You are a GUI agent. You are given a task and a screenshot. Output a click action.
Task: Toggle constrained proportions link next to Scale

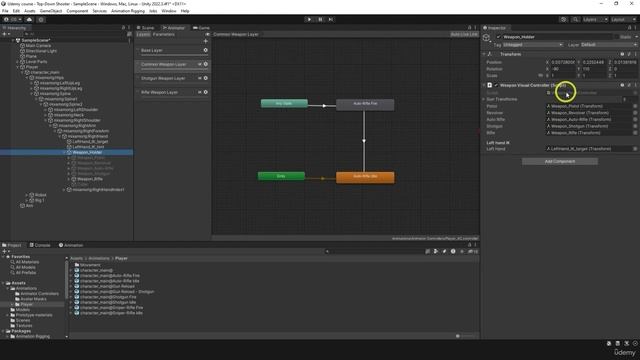tap(541, 76)
